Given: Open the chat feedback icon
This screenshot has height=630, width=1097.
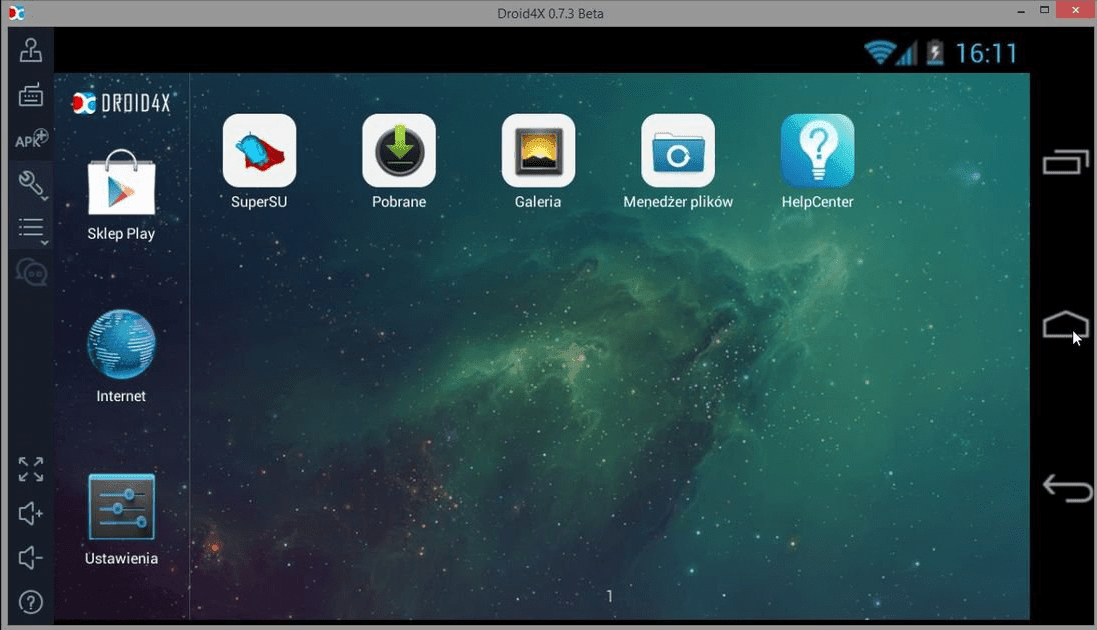Looking at the screenshot, I should coord(31,272).
